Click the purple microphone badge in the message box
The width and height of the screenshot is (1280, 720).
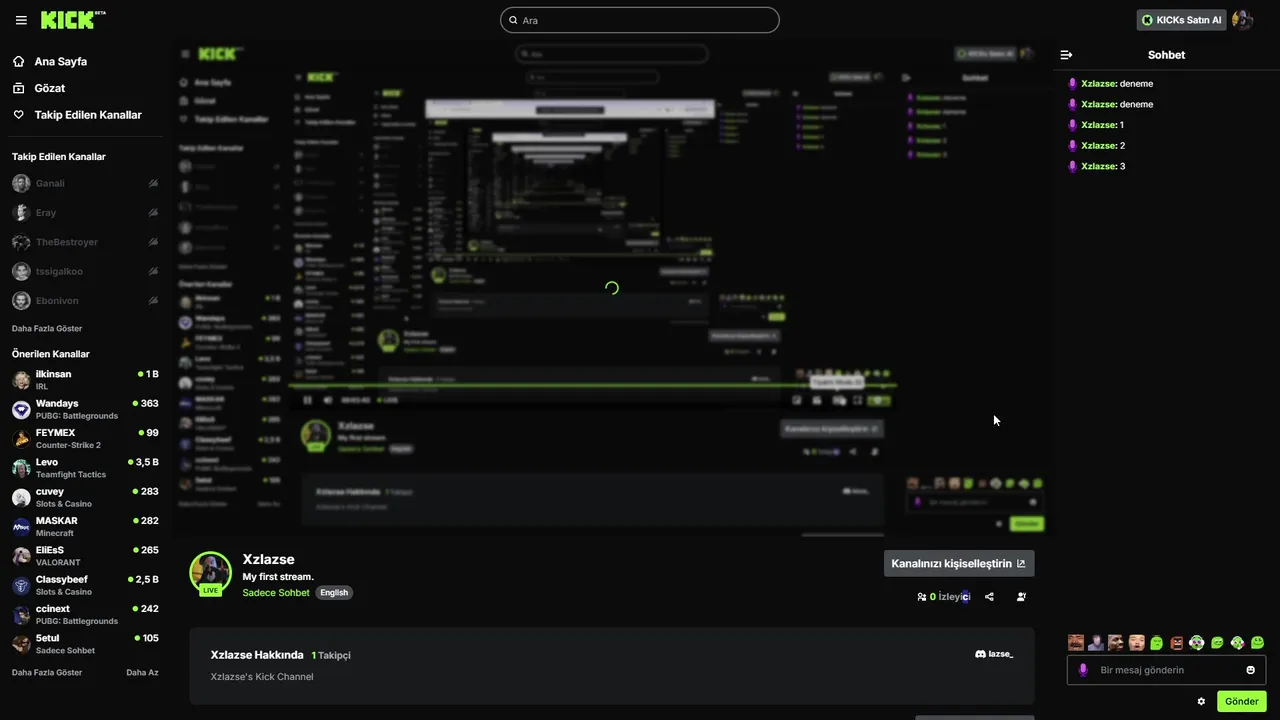point(1082,670)
